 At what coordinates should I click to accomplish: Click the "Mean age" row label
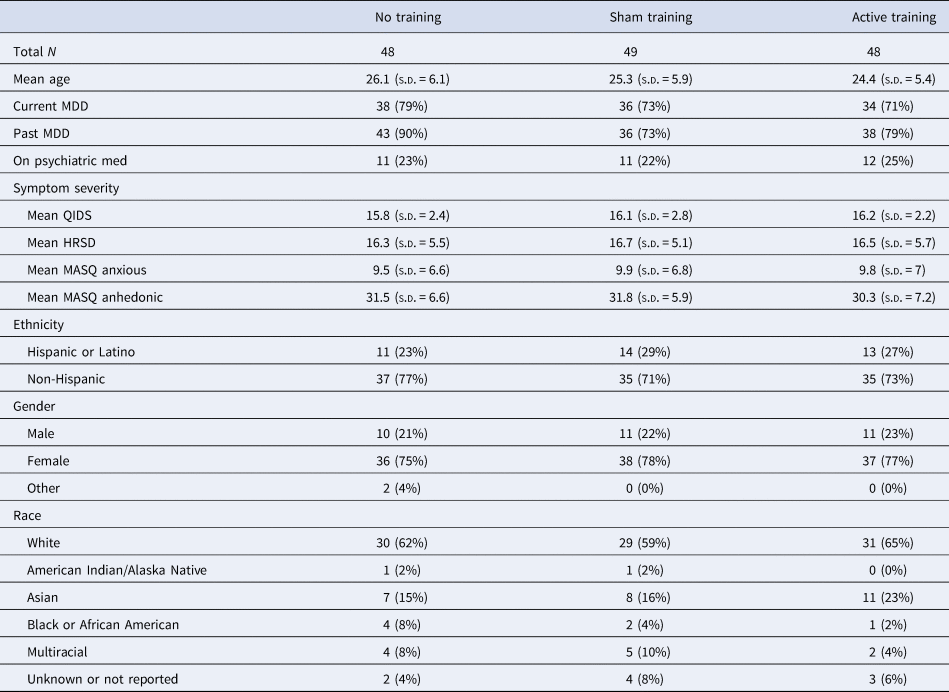point(42,78)
